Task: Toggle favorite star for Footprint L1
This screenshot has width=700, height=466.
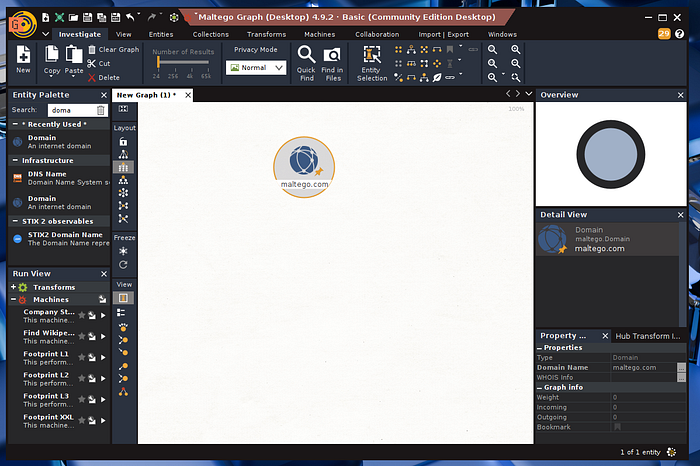Action: 82,358
